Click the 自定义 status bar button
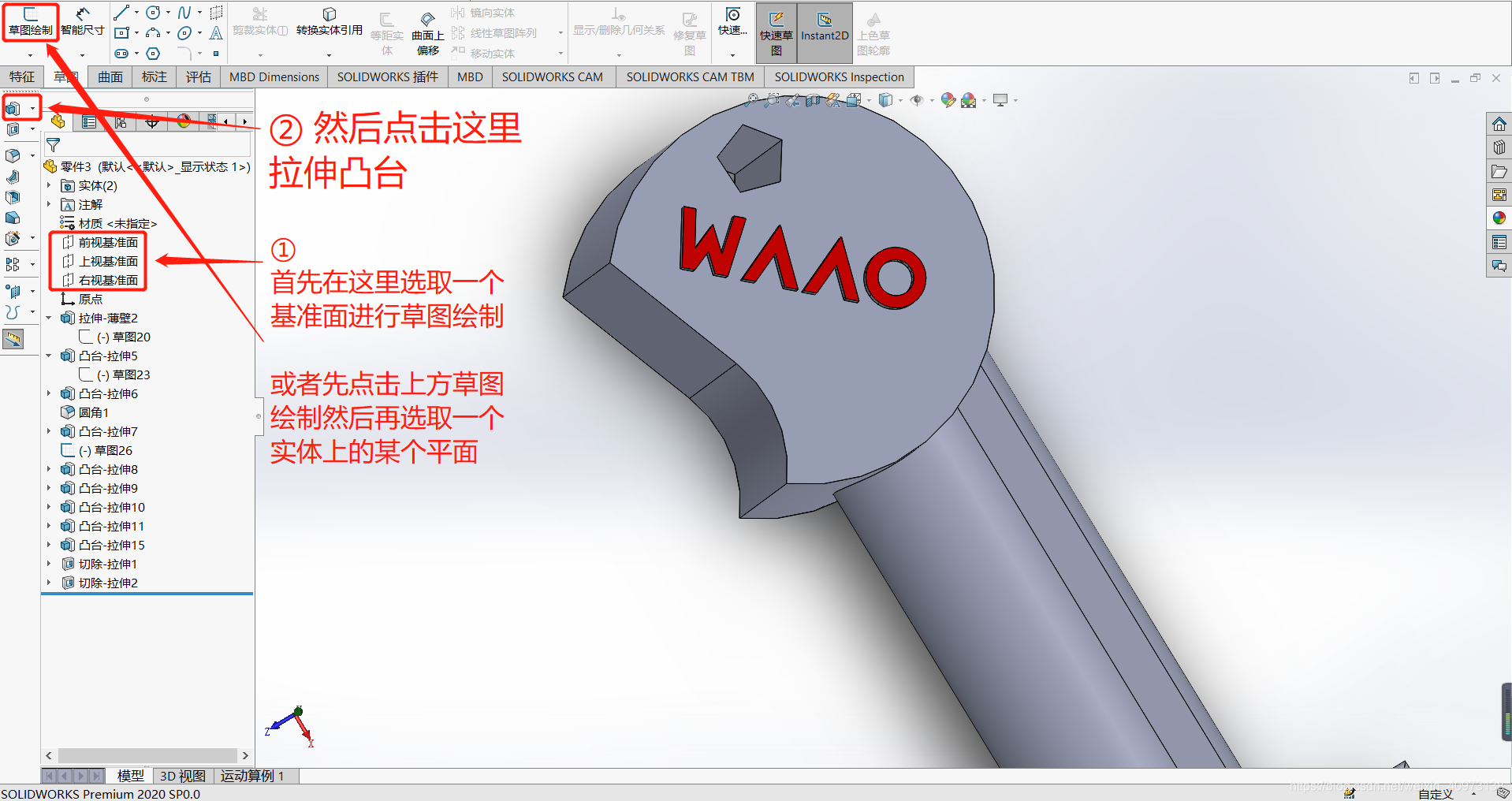 coord(1436,794)
